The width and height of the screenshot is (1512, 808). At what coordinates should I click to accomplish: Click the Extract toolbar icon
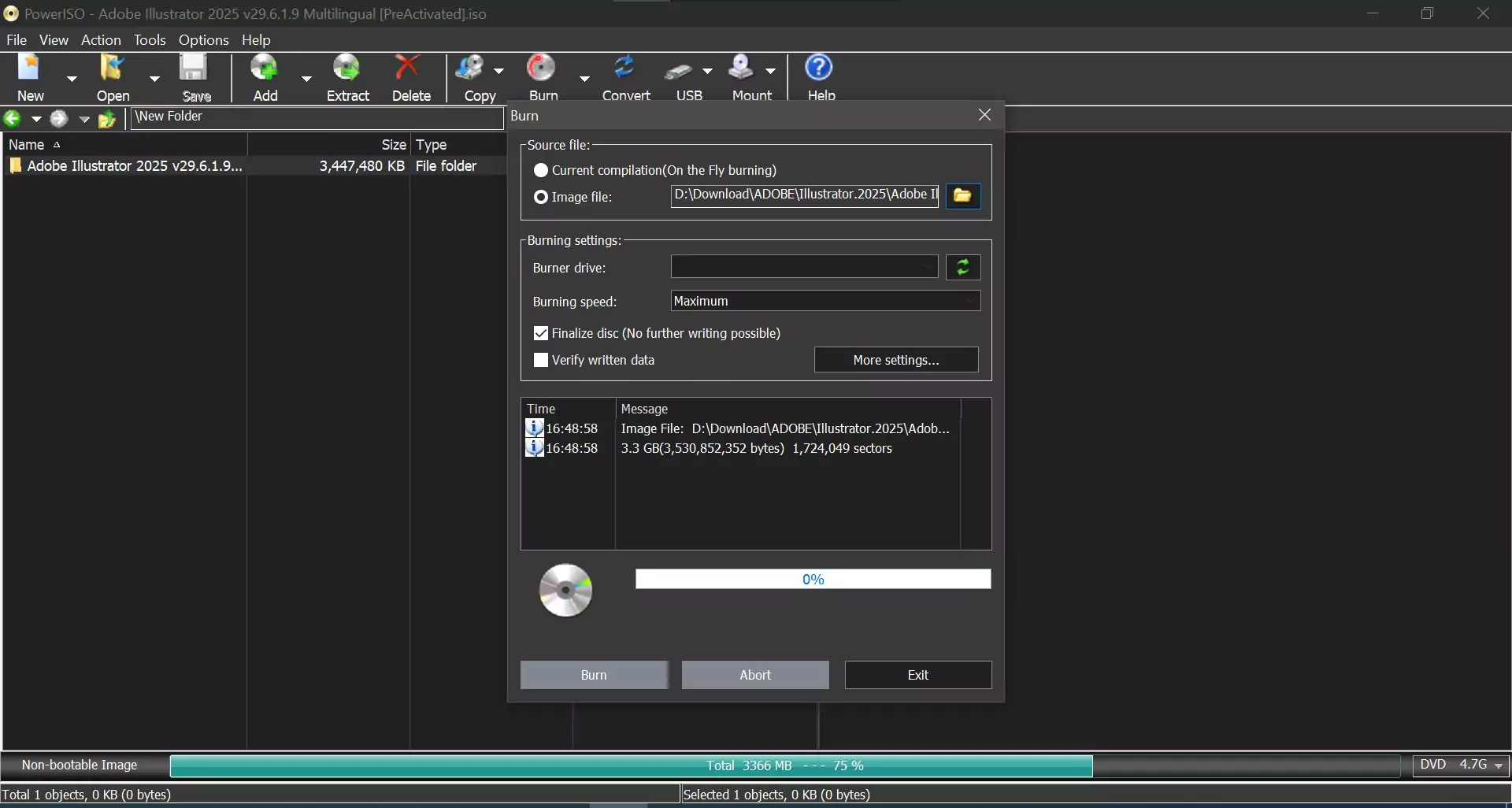click(346, 69)
